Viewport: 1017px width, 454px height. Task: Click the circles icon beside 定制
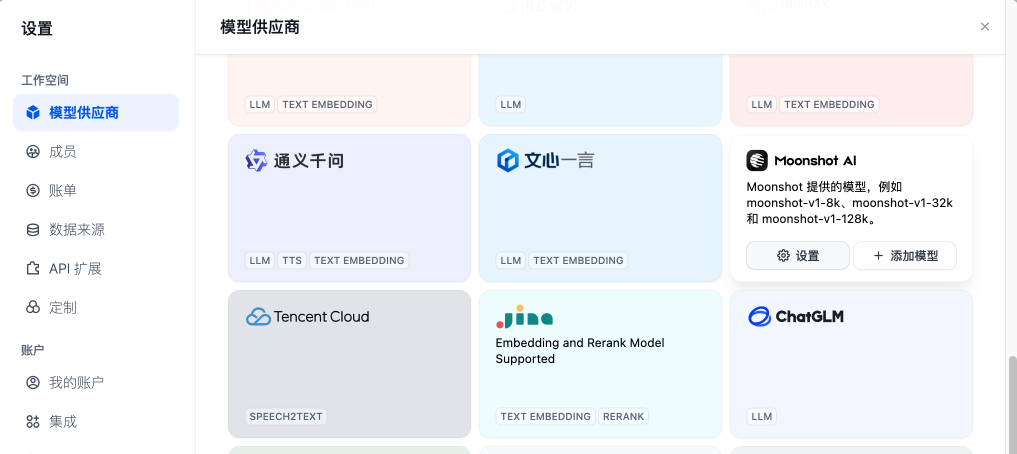[33, 307]
